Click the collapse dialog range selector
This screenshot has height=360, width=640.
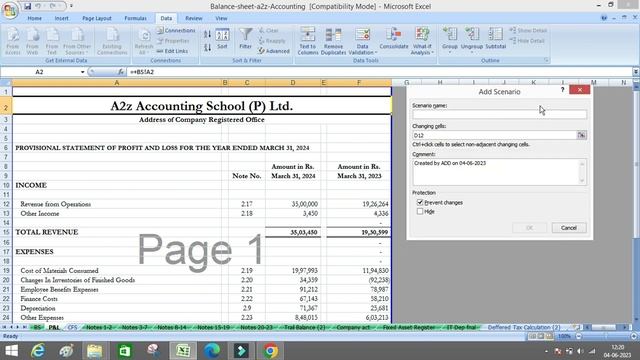pos(581,135)
